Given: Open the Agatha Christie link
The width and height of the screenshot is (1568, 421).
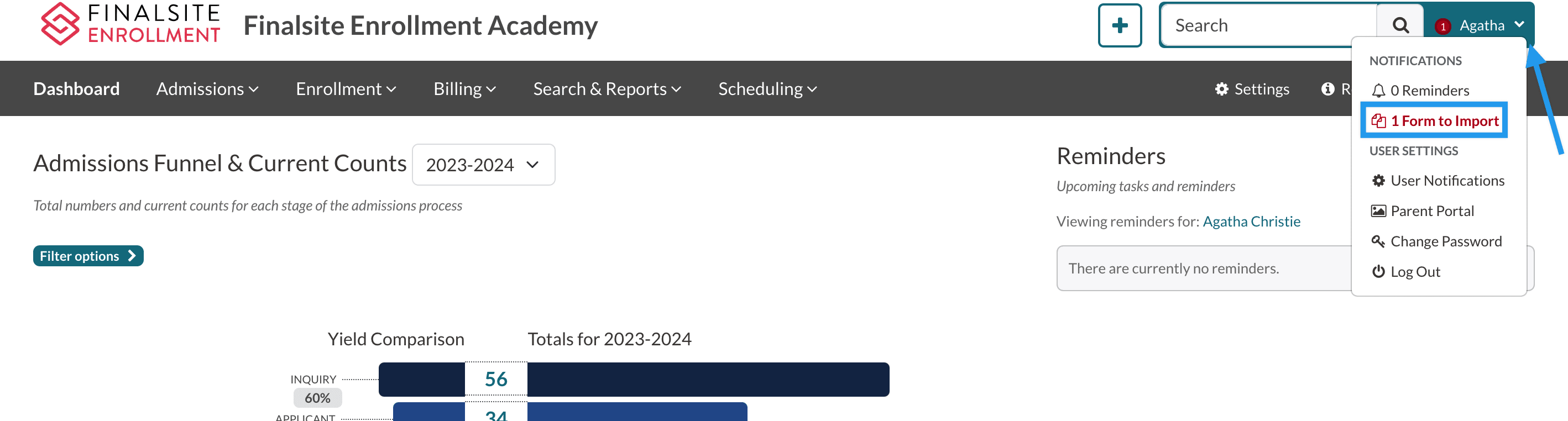Looking at the screenshot, I should pyautogui.click(x=1251, y=222).
